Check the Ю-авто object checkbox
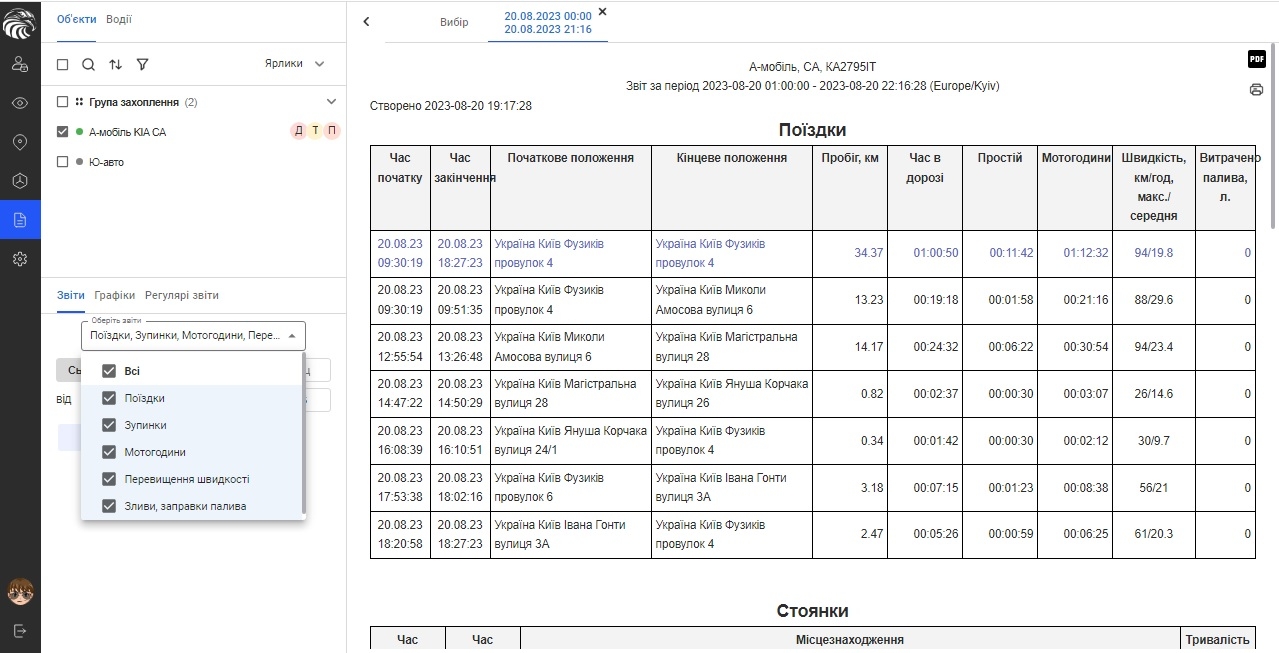This screenshot has height=653, width=1279. click(x=63, y=162)
